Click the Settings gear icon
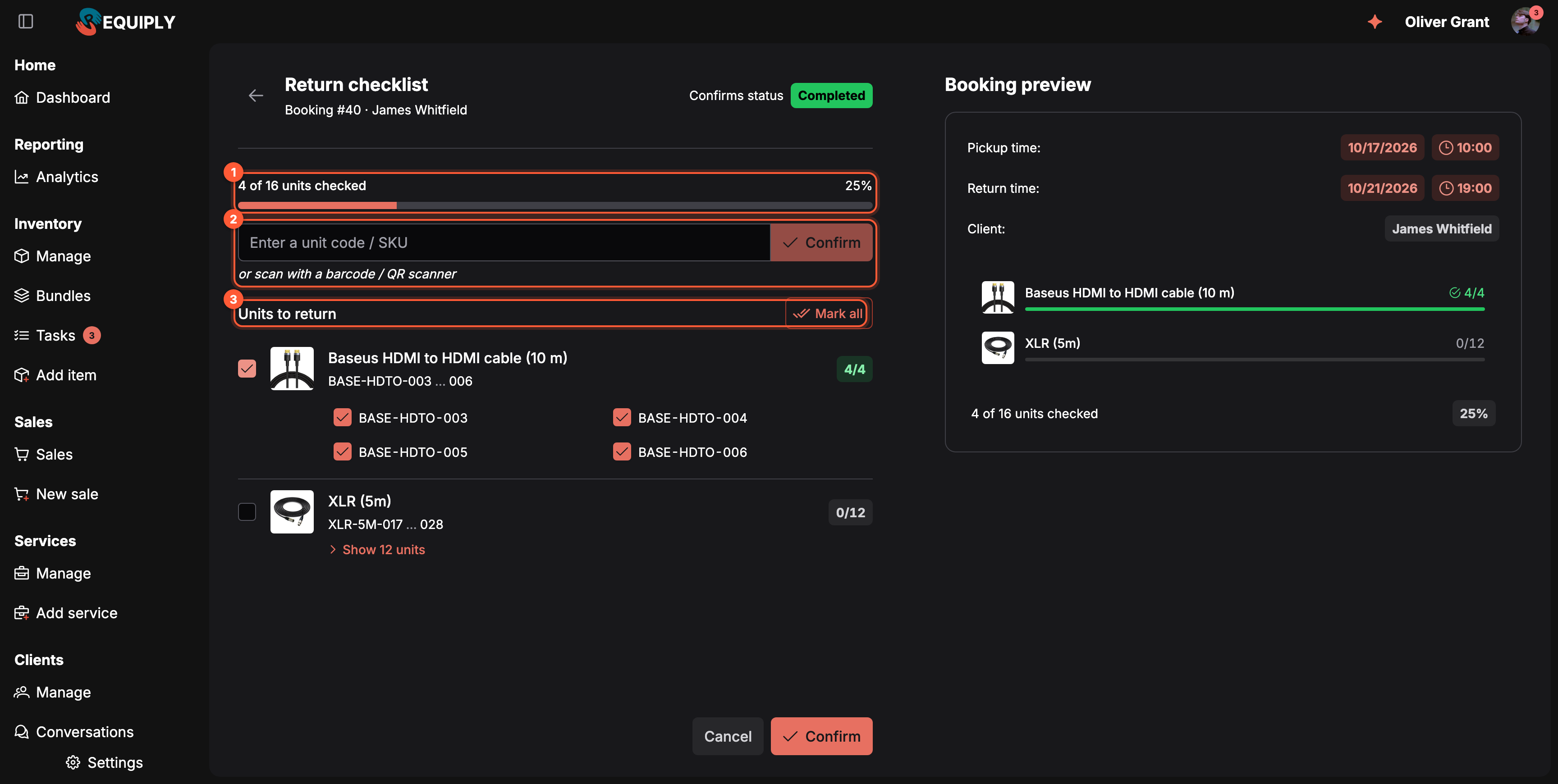 coord(73,762)
